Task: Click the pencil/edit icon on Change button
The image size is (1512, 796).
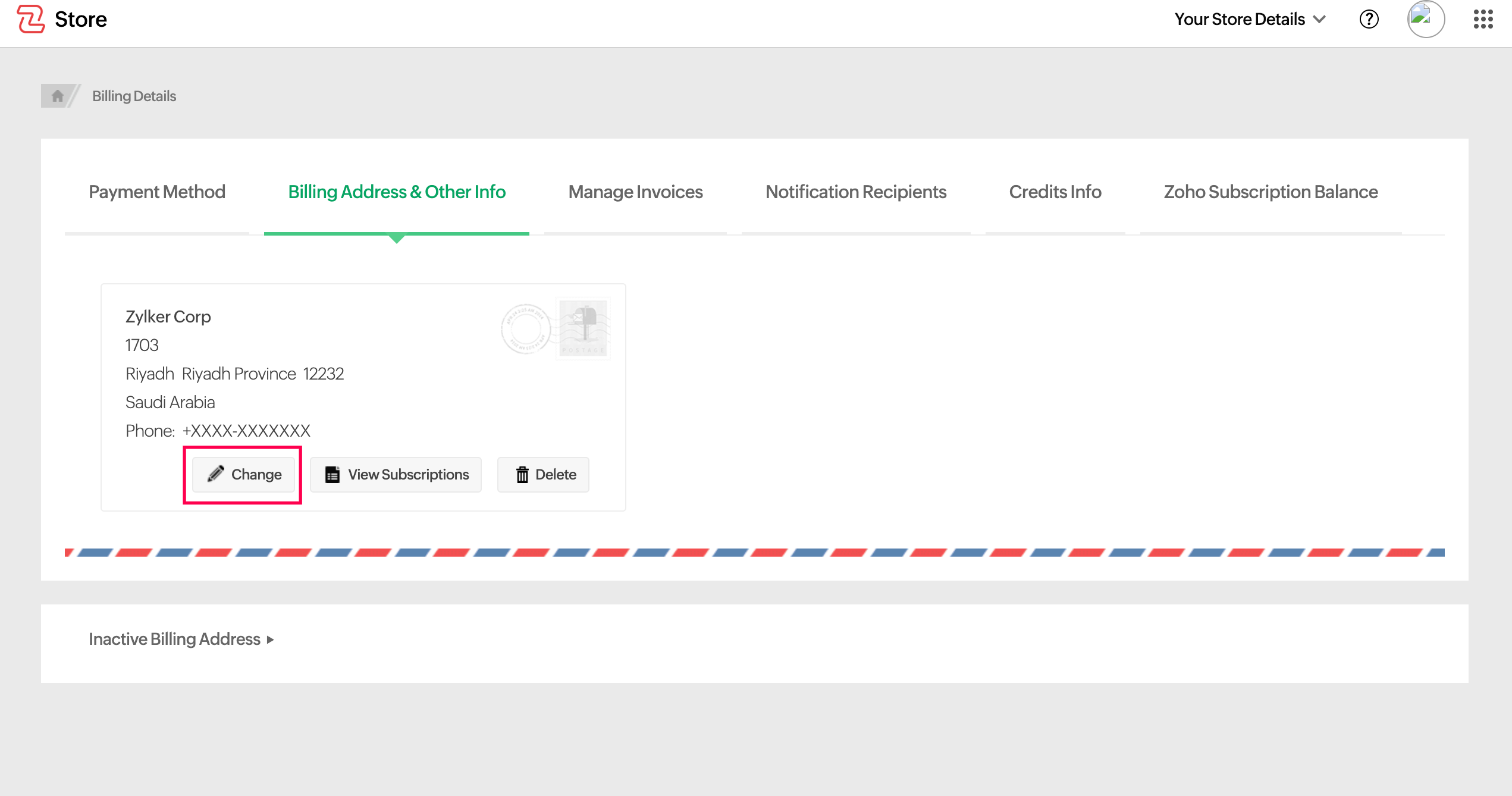Action: 214,474
